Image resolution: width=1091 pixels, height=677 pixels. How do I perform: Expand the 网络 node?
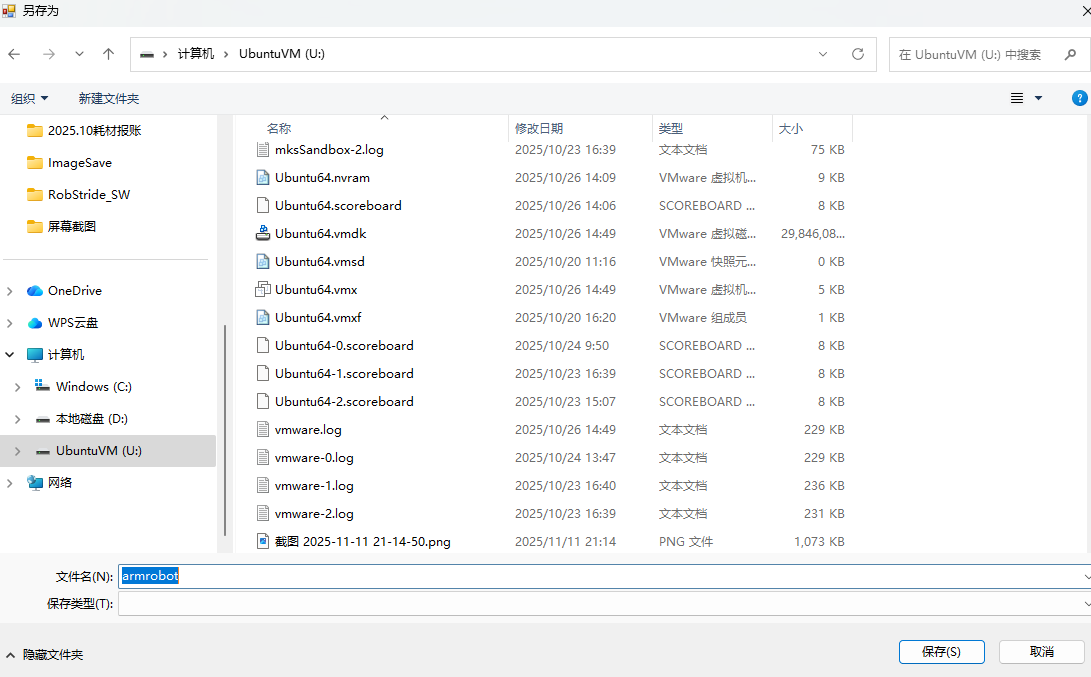click(10, 483)
